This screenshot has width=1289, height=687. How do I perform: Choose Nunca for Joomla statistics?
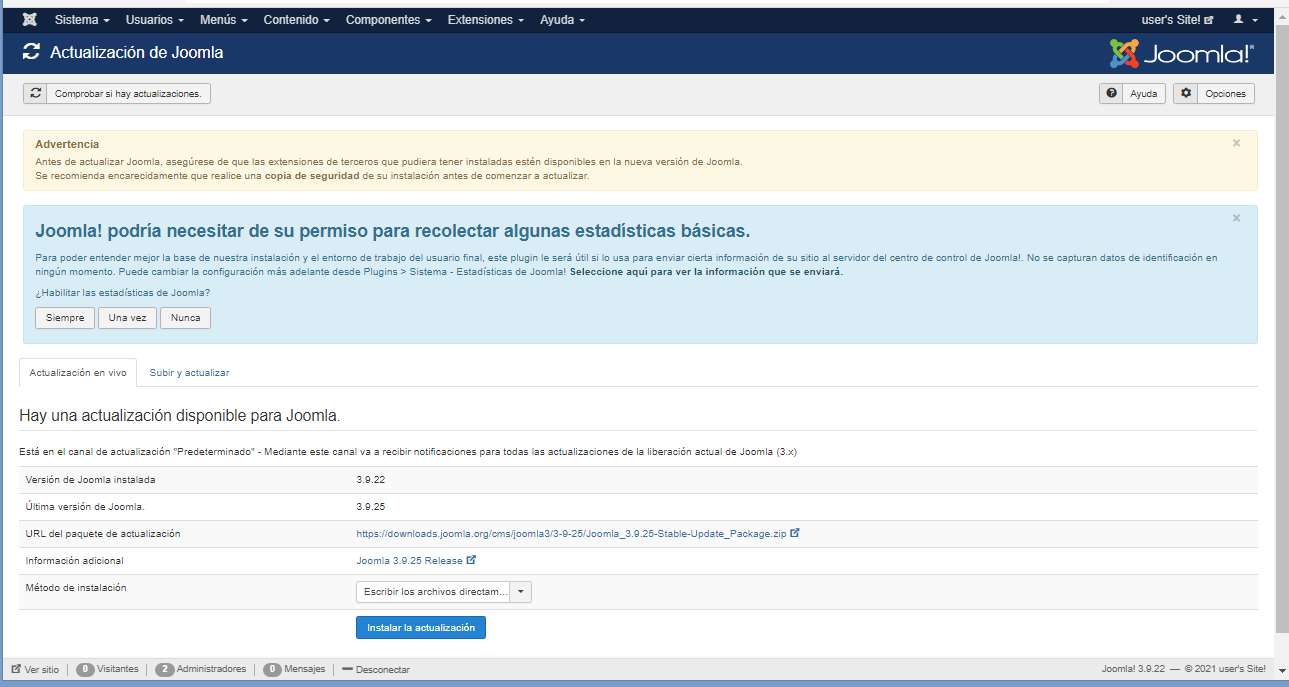pyautogui.click(x=185, y=318)
